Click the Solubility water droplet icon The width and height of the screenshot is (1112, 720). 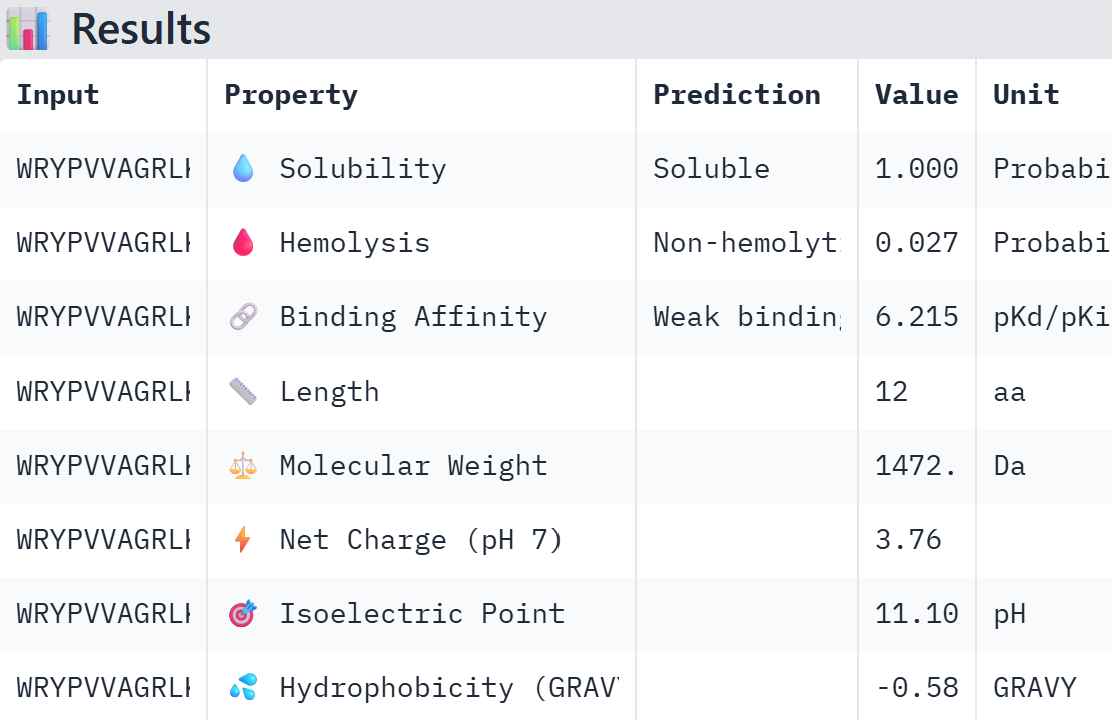pyautogui.click(x=243, y=169)
